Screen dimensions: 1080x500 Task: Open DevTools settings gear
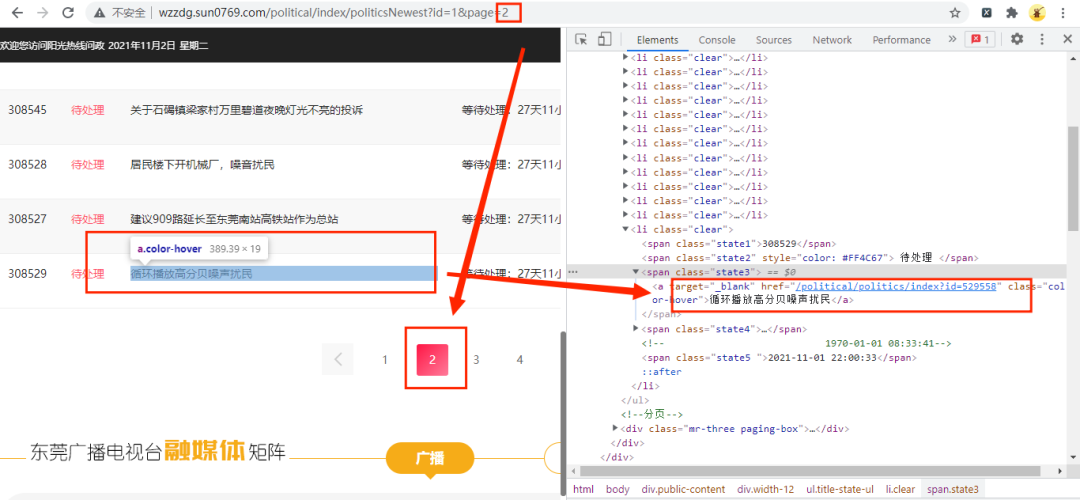tap(1017, 39)
